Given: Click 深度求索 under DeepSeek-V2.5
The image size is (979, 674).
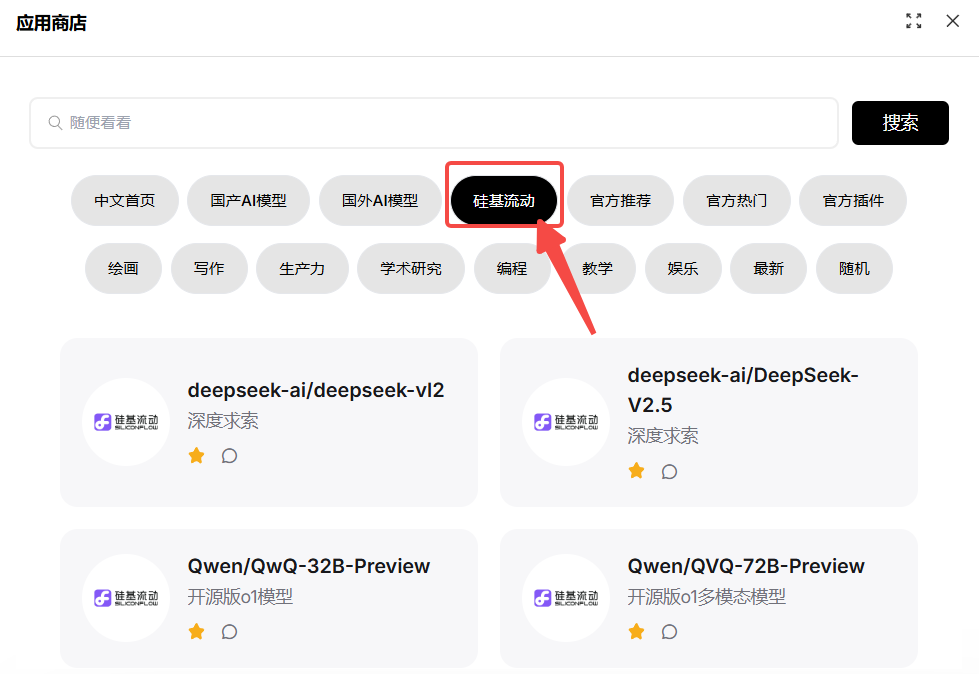Looking at the screenshot, I should [663, 436].
